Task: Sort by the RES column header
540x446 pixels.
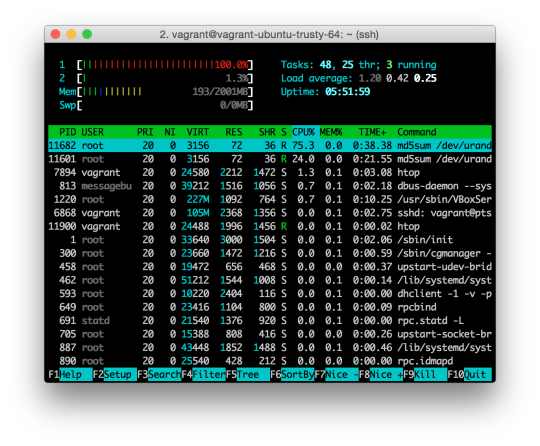Action: [233, 132]
